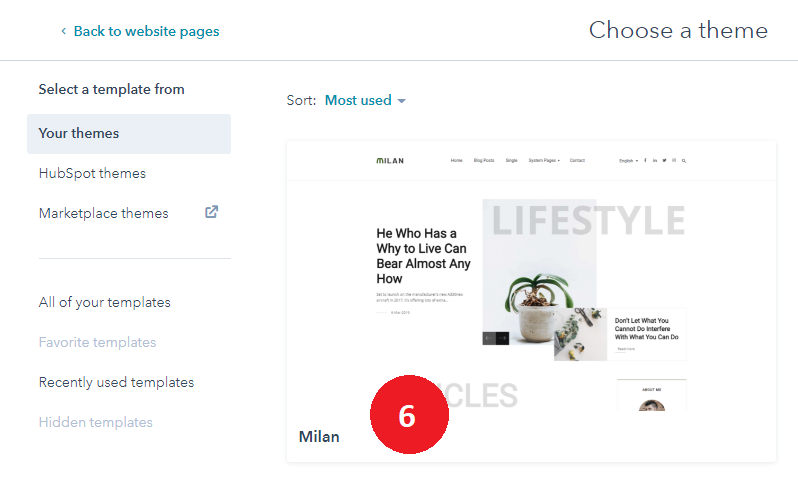Open the English language dropdown in the preview
The height and width of the screenshot is (484, 798).
click(x=628, y=160)
